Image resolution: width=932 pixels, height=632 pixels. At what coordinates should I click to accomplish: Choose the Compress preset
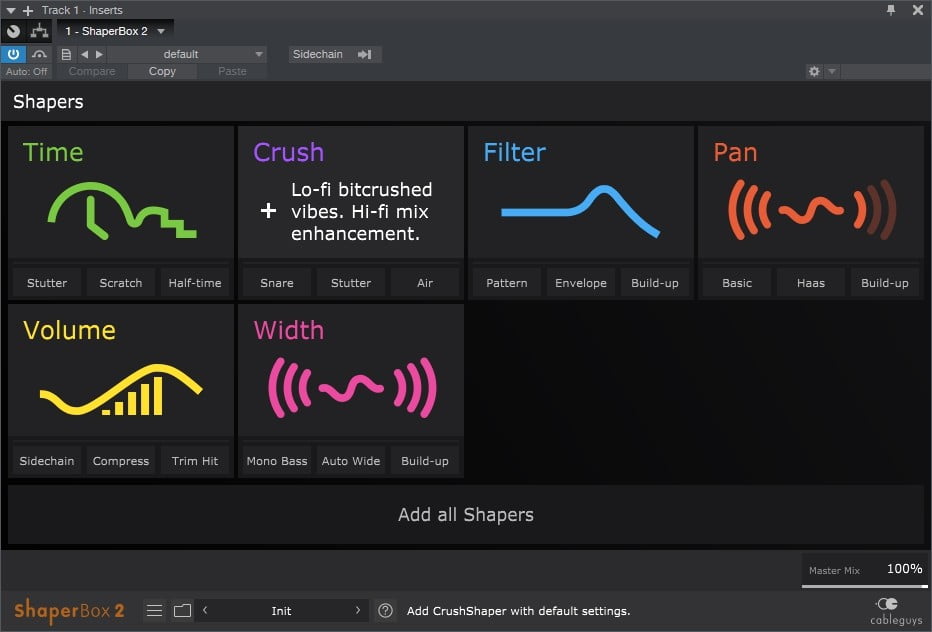tap(121, 461)
